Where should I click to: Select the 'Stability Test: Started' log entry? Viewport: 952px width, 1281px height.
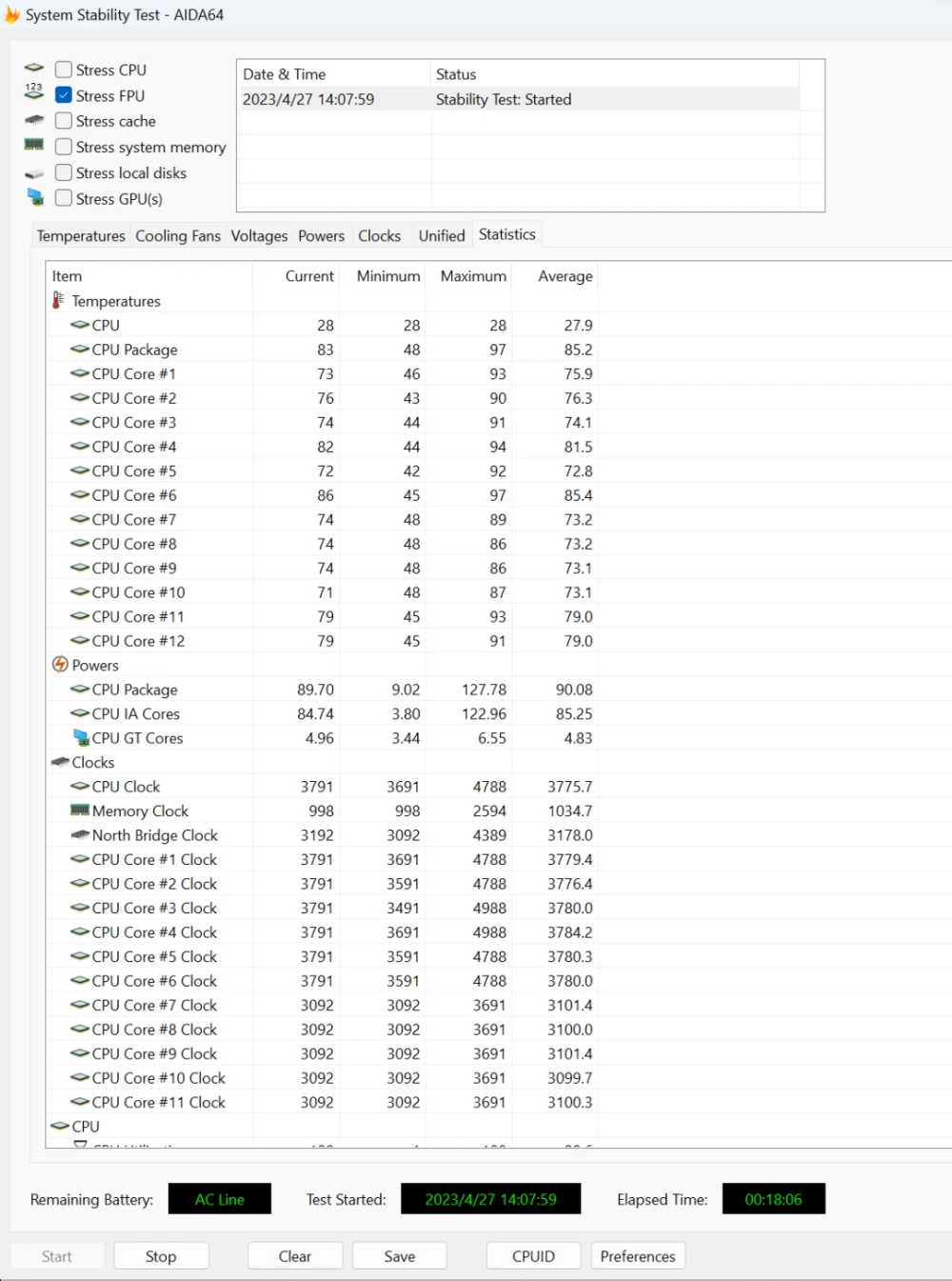tap(519, 99)
